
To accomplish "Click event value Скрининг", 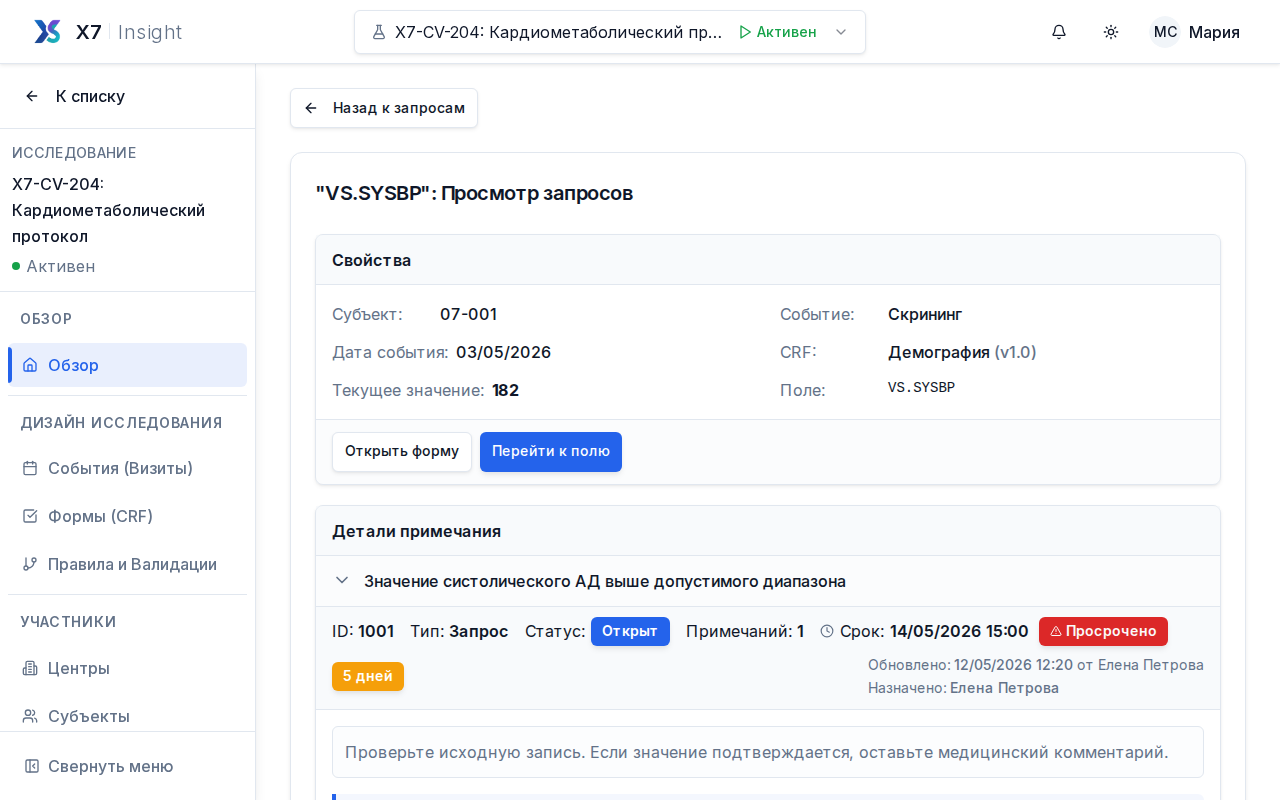I will click(925, 314).
